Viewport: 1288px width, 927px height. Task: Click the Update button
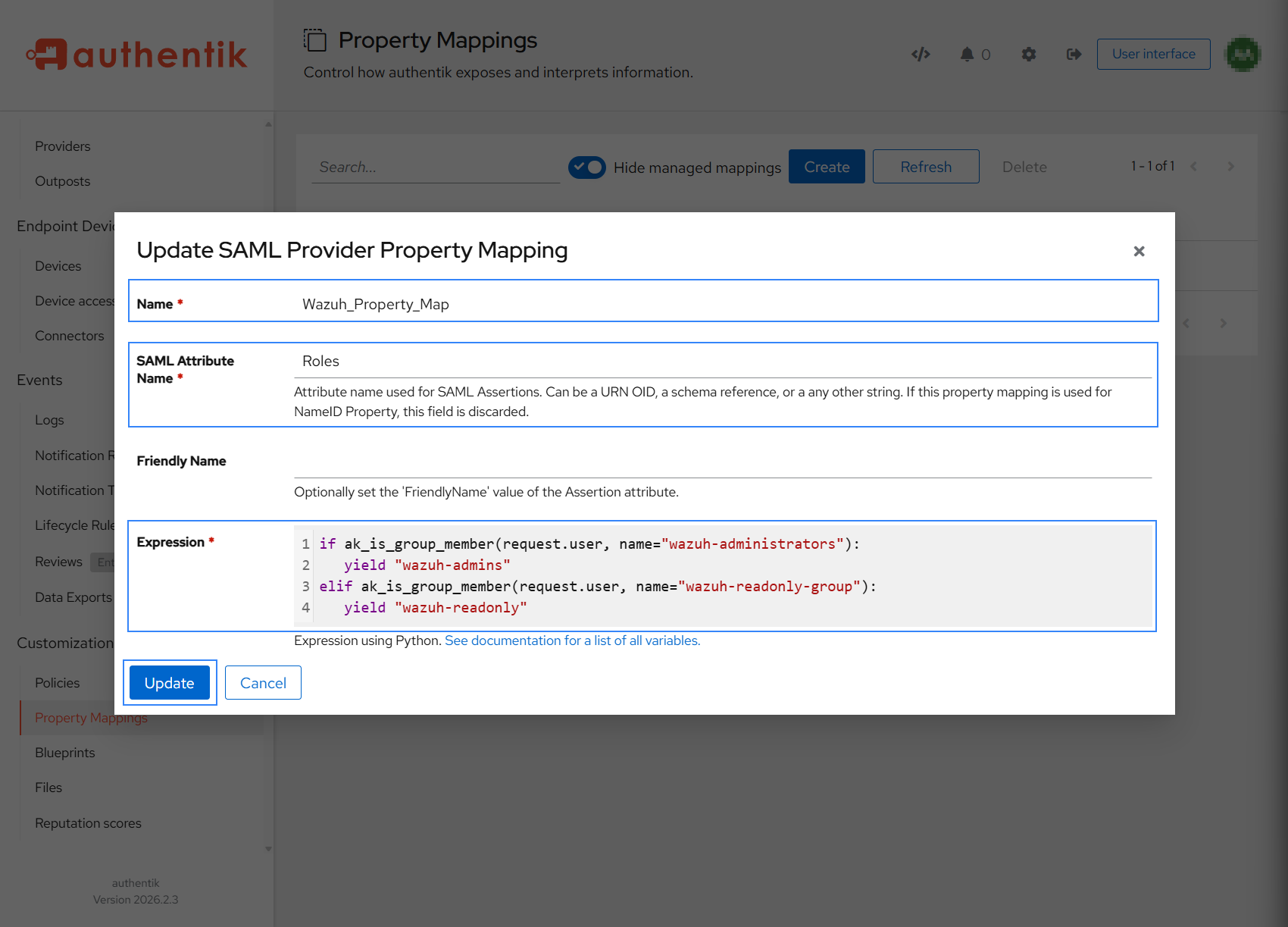pos(170,683)
